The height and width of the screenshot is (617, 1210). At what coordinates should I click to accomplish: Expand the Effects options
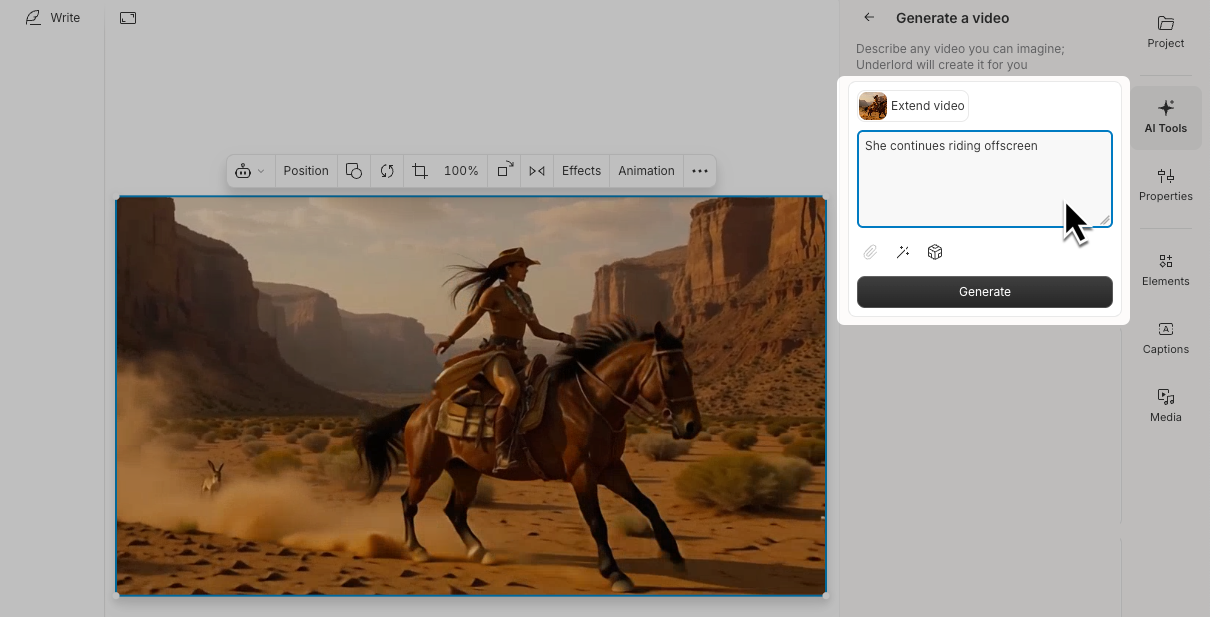(x=581, y=171)
